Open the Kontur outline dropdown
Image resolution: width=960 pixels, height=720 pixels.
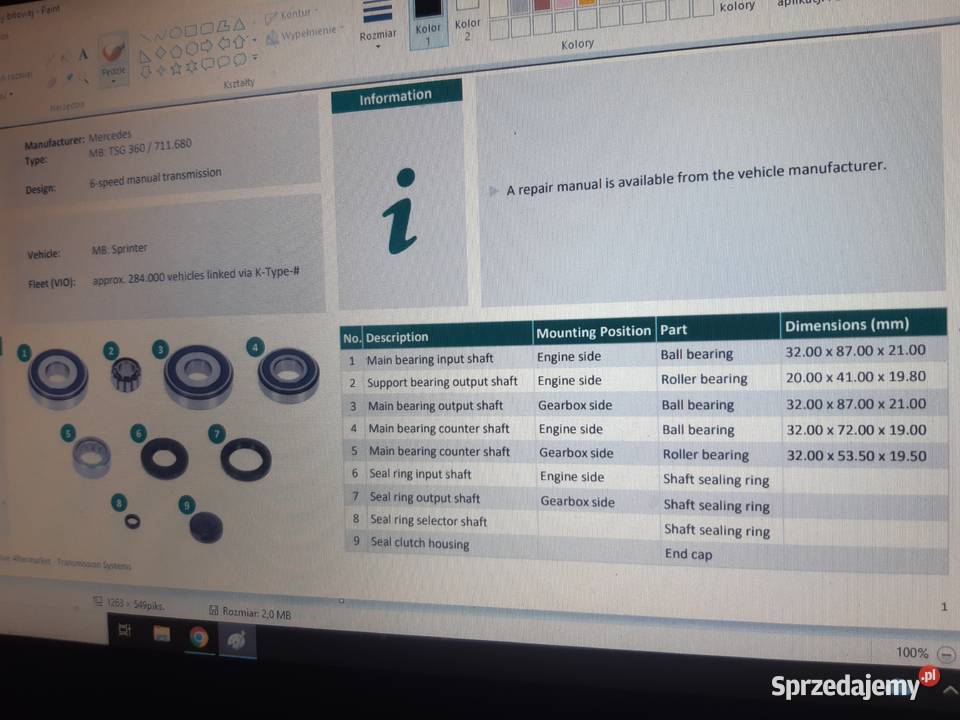(x=292, y=15)
